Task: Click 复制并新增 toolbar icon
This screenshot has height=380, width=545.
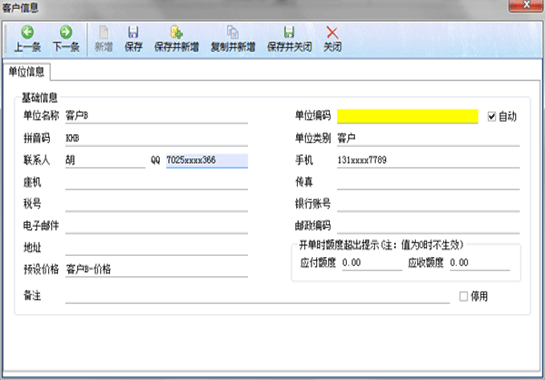Action: coord(233,32)
